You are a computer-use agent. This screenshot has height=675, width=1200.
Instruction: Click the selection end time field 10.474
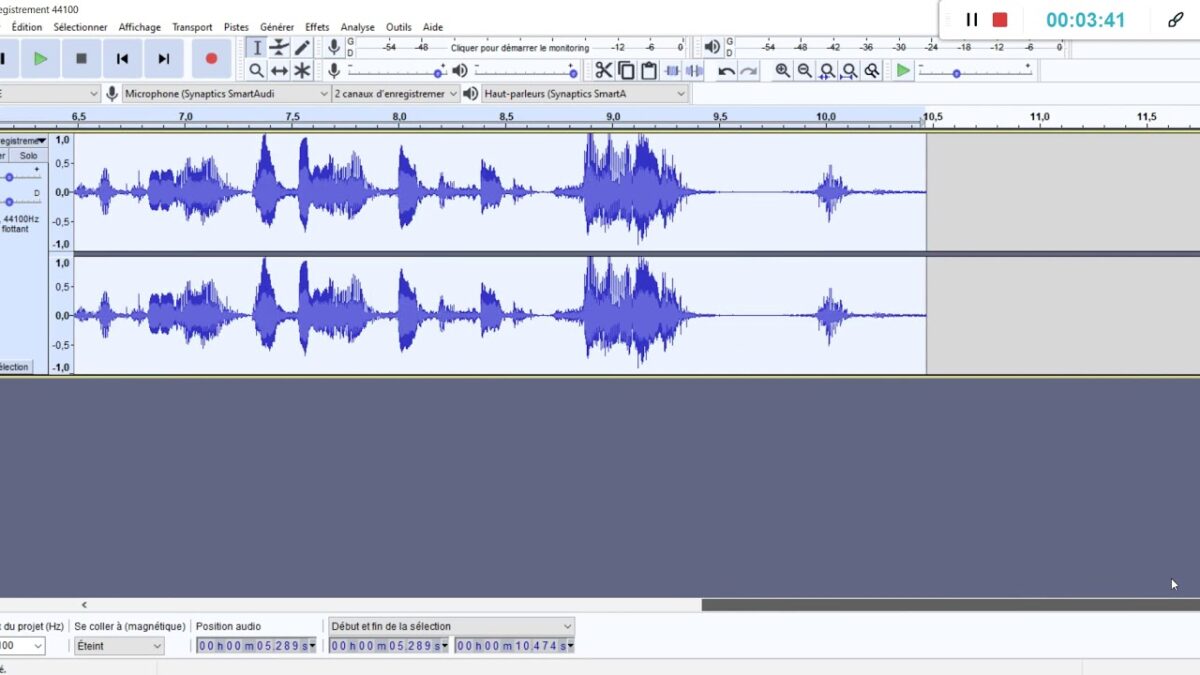pyautogui.click(x=515, y=646)
